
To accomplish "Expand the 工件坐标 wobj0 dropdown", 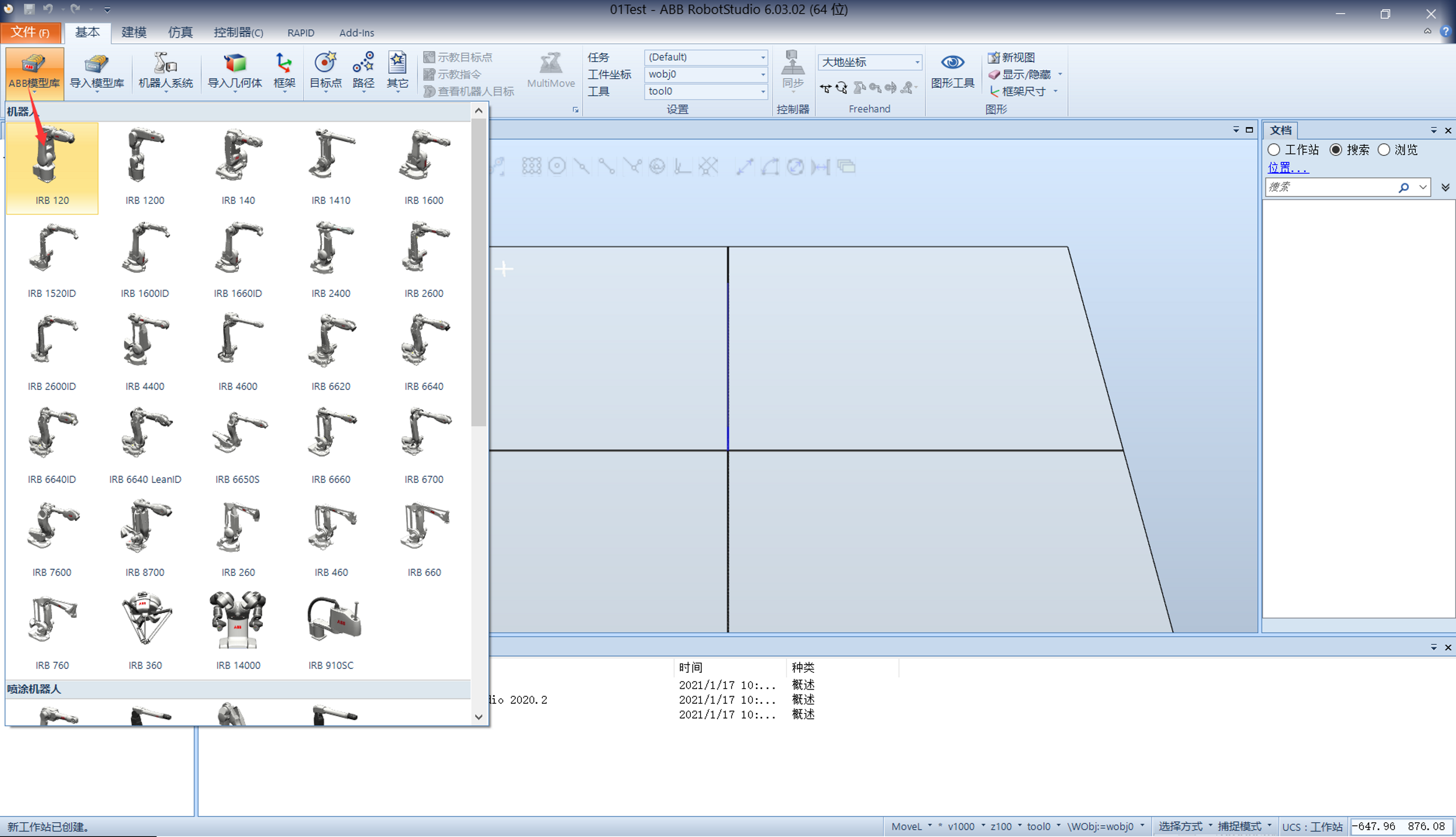I will pyautogui.click(x=763, y=74).
